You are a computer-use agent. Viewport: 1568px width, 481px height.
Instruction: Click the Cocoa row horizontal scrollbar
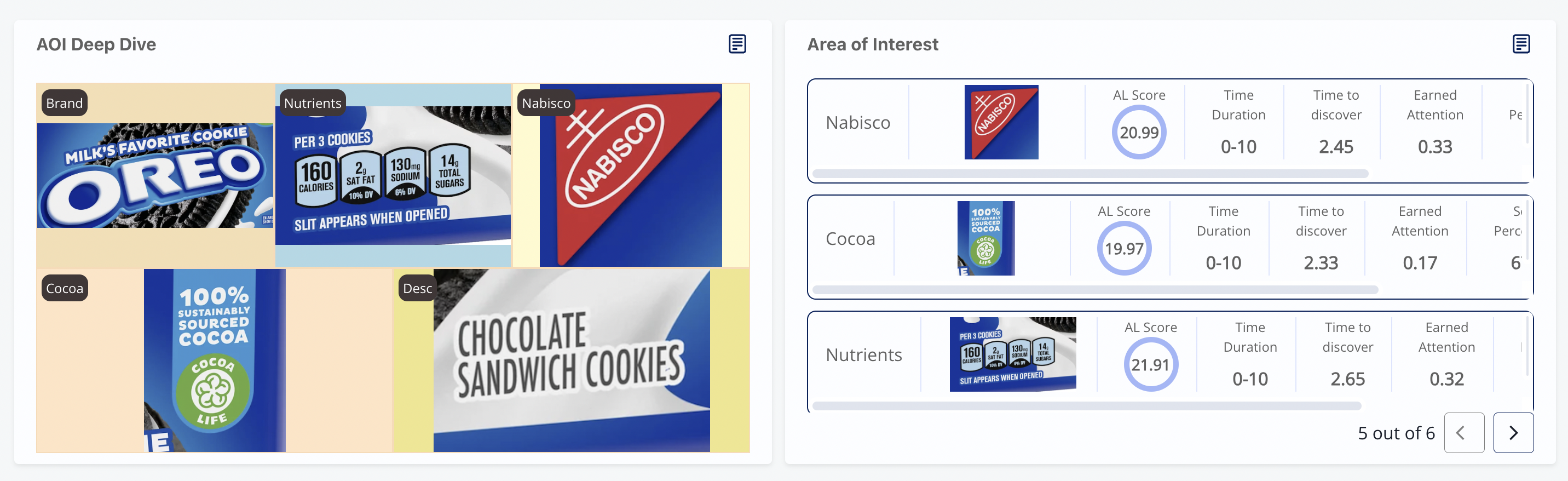(x=1095, y=290)
